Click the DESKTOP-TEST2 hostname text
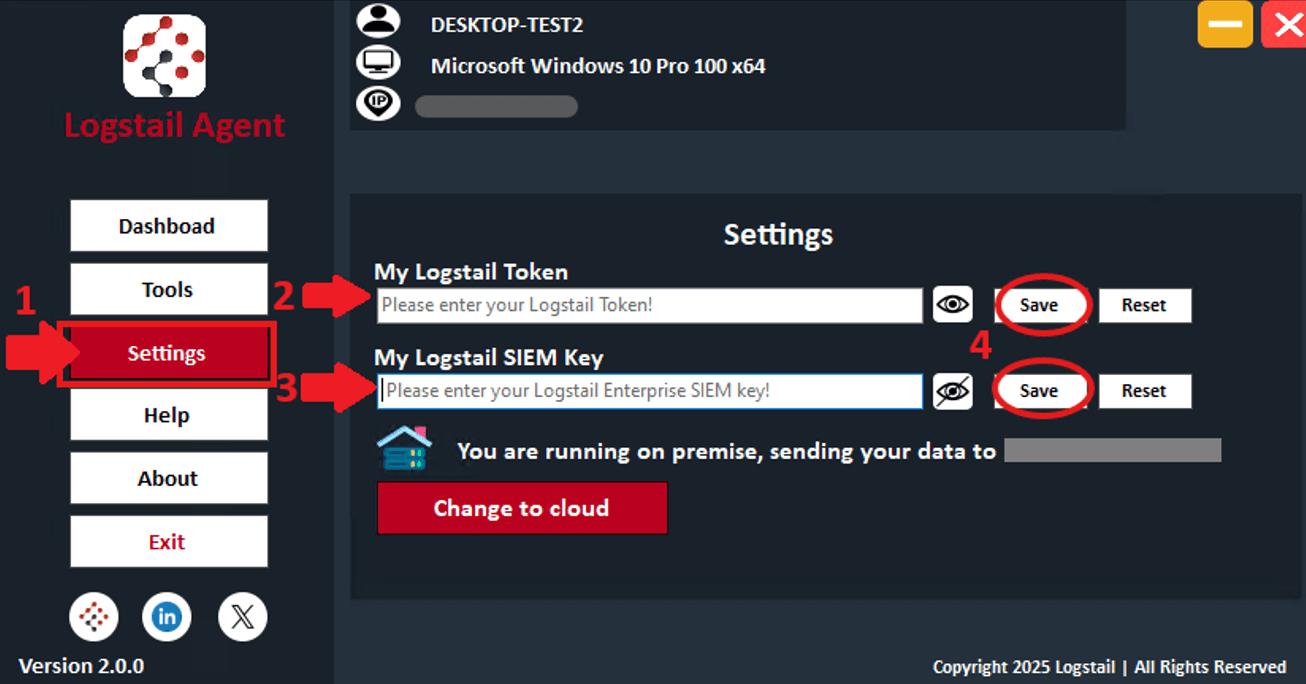This screenshot has height=684, width=1306. [507, 25]
